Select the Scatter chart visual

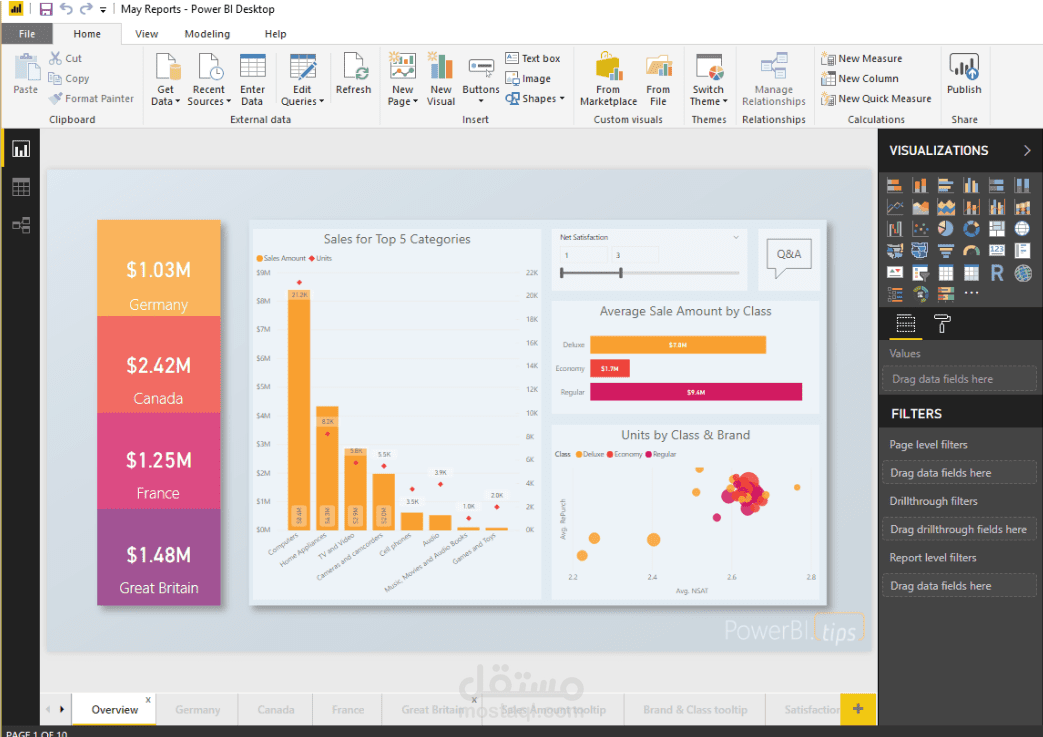point(921,228)
